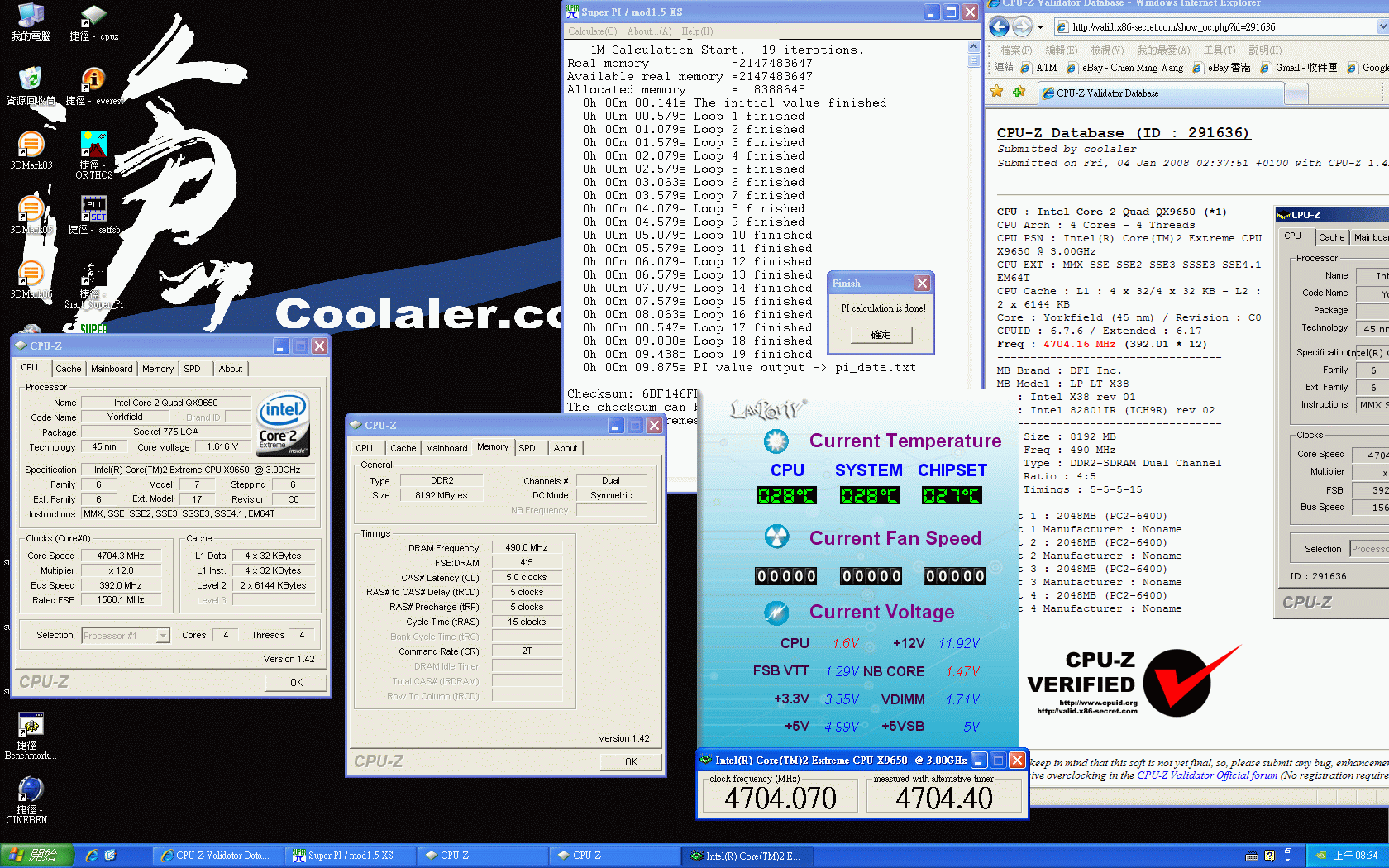Open the Selection Processor #1 dropdown in CPU-Z
Viewport: 1389px width, 868px height.
[163, 635]
